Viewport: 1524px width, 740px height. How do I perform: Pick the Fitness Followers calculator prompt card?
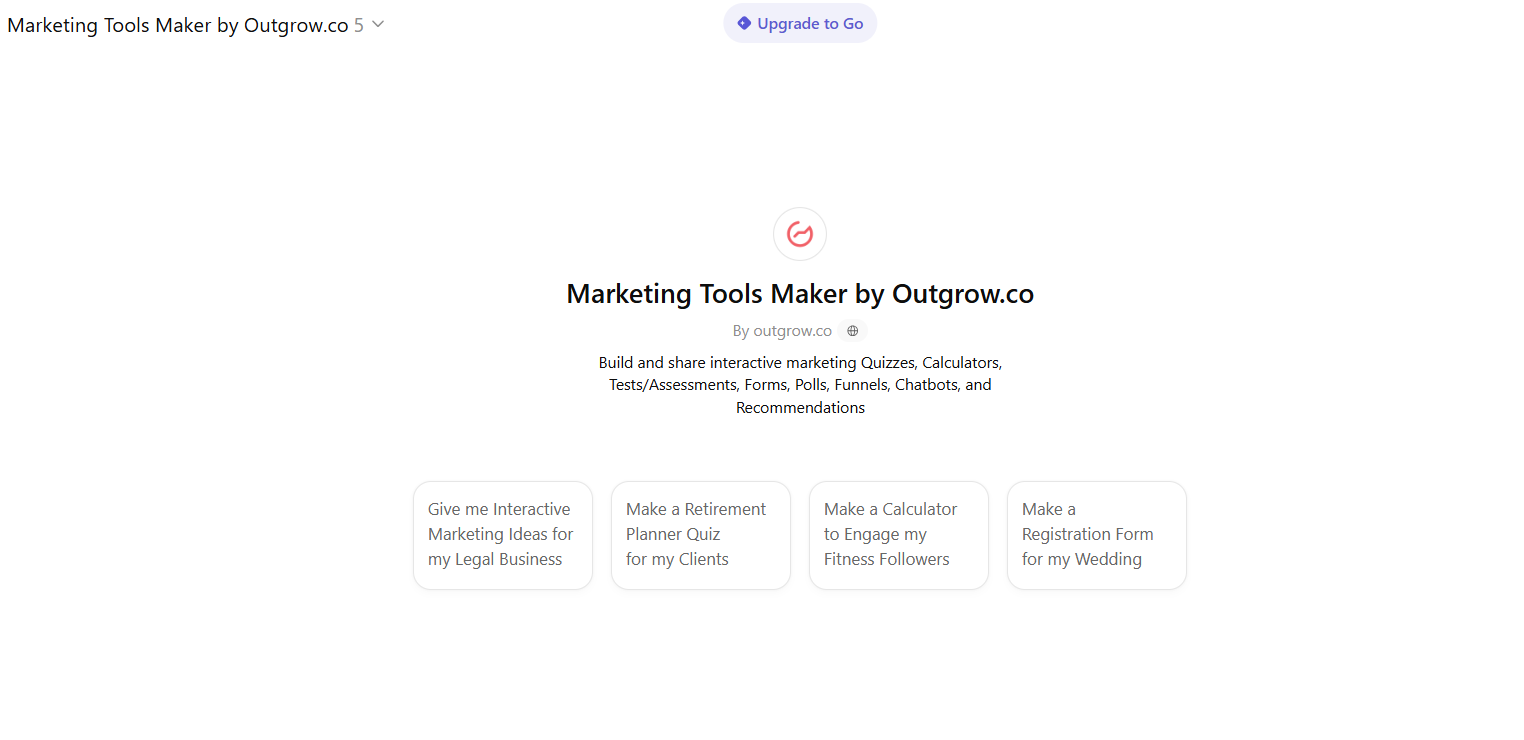(899, 535)
